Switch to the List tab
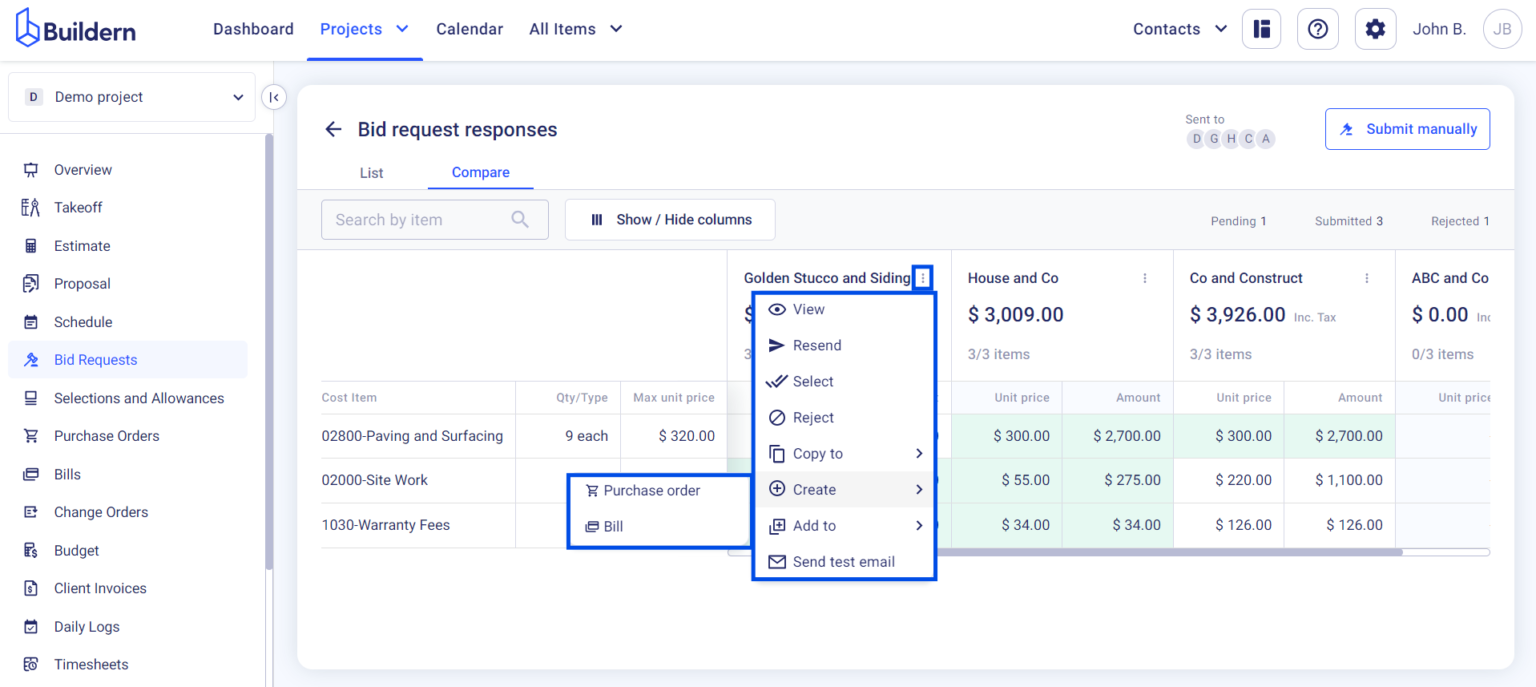Screen dimensions: 1536x687 (x=371, y=172)
